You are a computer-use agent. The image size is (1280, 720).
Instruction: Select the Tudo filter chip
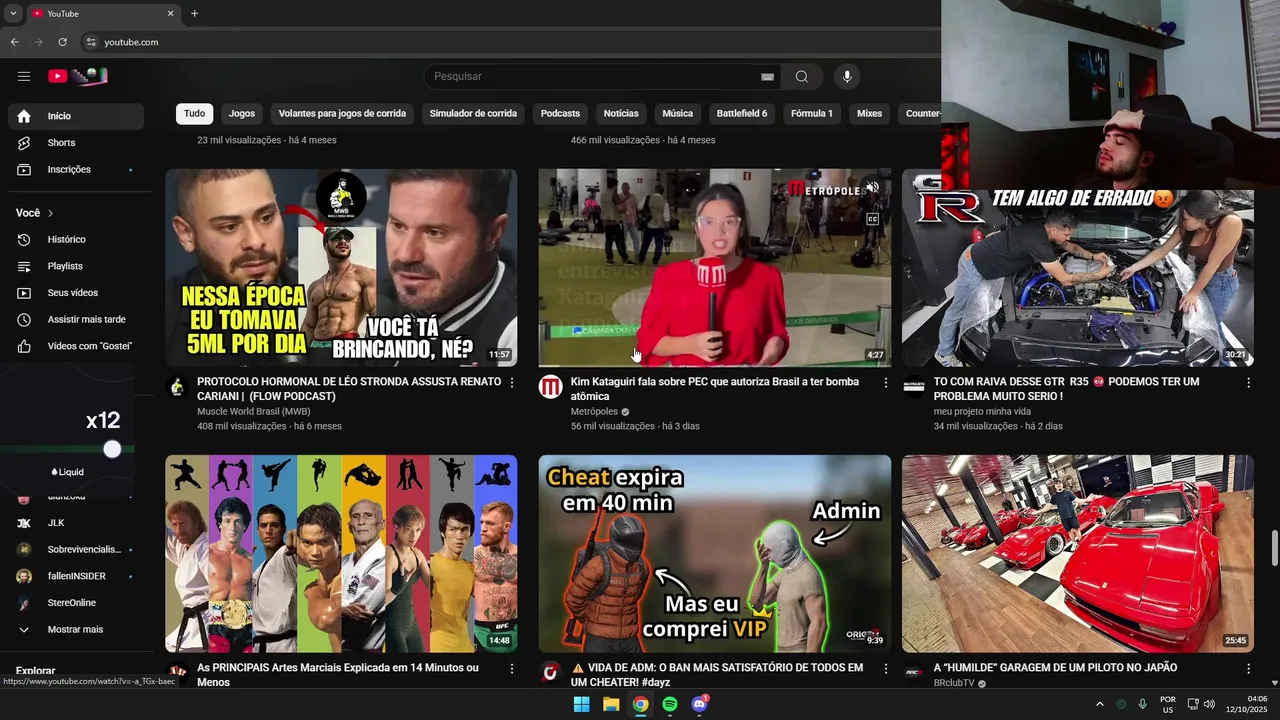point(194,114)
